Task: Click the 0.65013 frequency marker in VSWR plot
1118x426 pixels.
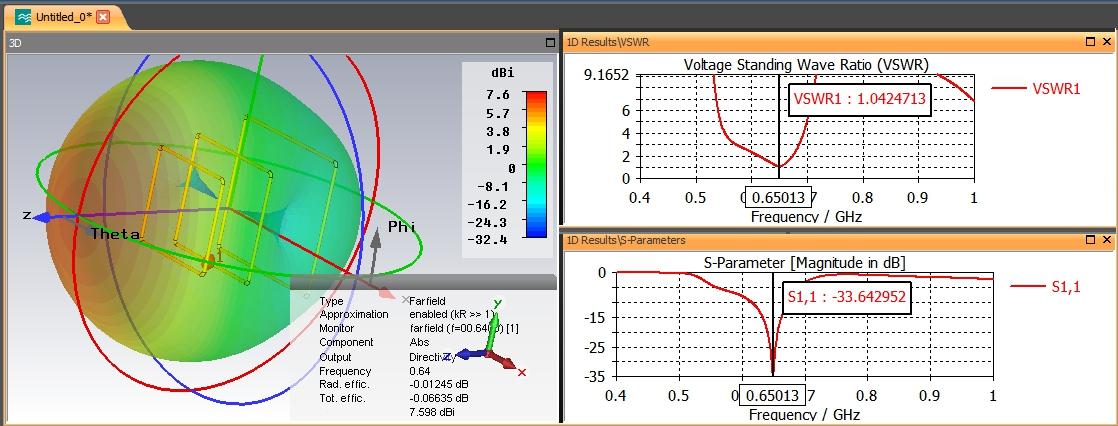Action: [x=778, y=198]
